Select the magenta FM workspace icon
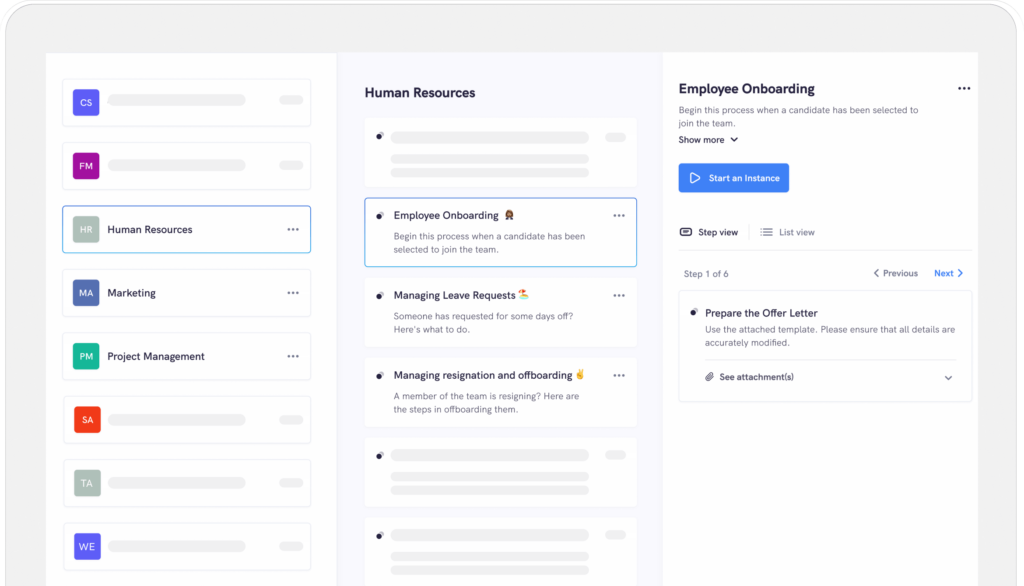This screenshot has height=586, width=1024. [x=85, y=165]
